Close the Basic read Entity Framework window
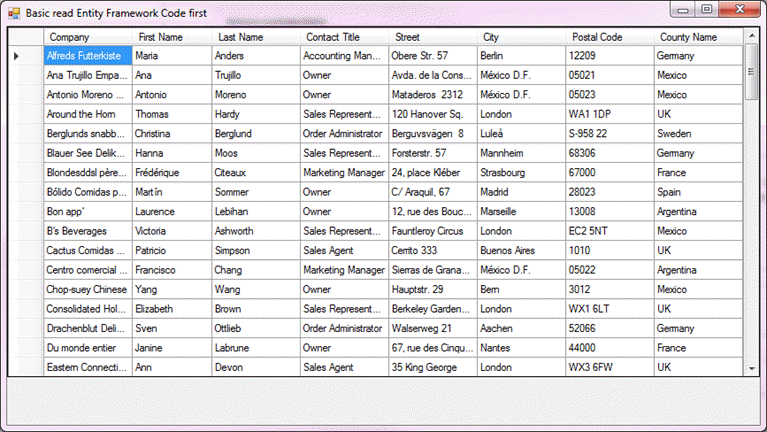Screen dimensions: 767x432 pyautogui.click(x=740, y=9)
